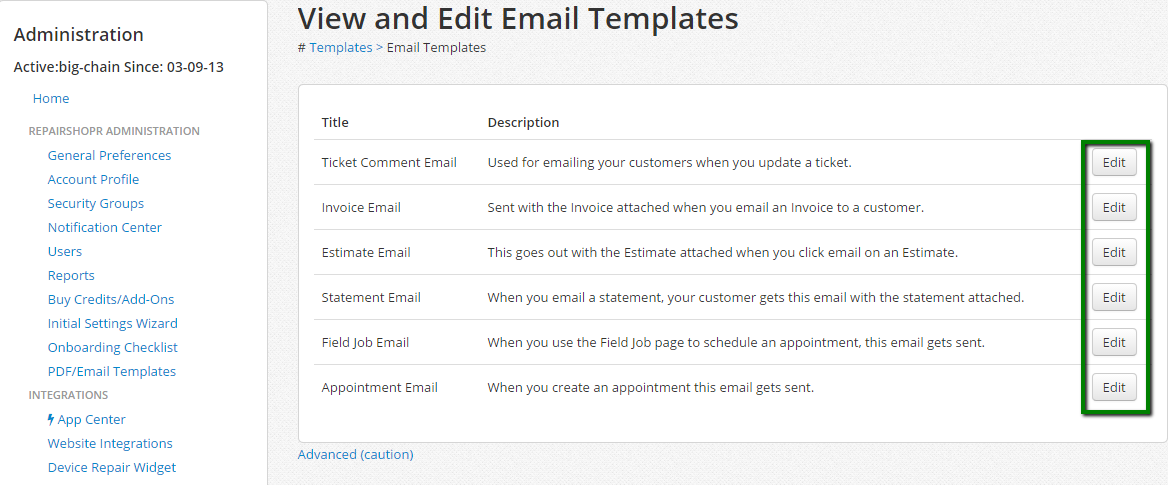
Task: Edit the Statement Email template
Action: click(1113, 298)
